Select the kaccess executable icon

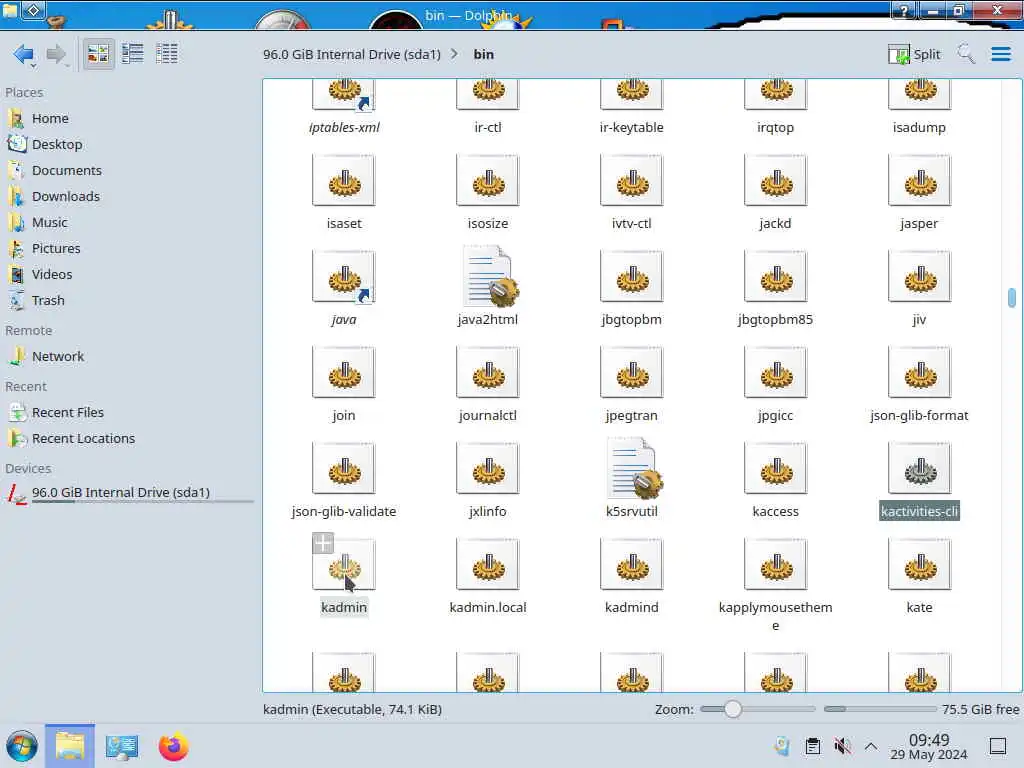click(x=775, y=469)
